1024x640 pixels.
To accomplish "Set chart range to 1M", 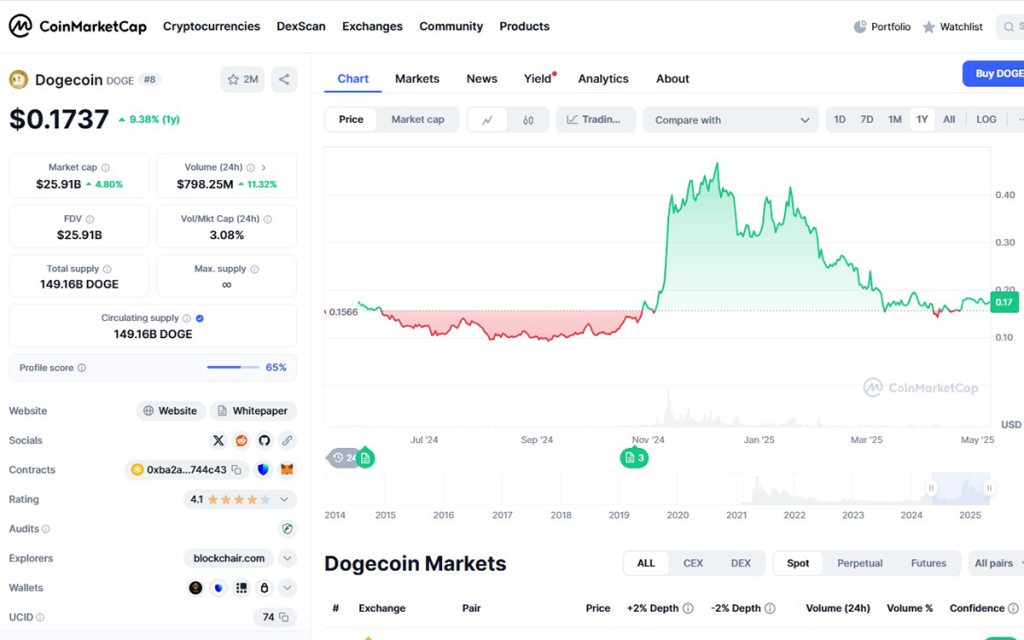I will pos(895,120).
